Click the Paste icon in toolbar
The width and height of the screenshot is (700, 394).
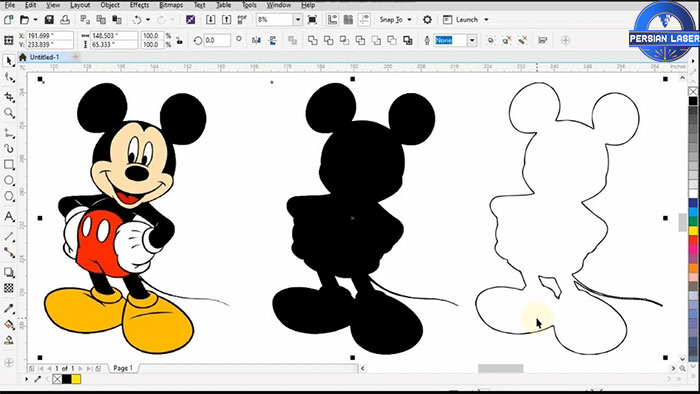click(x=117, y=20)
